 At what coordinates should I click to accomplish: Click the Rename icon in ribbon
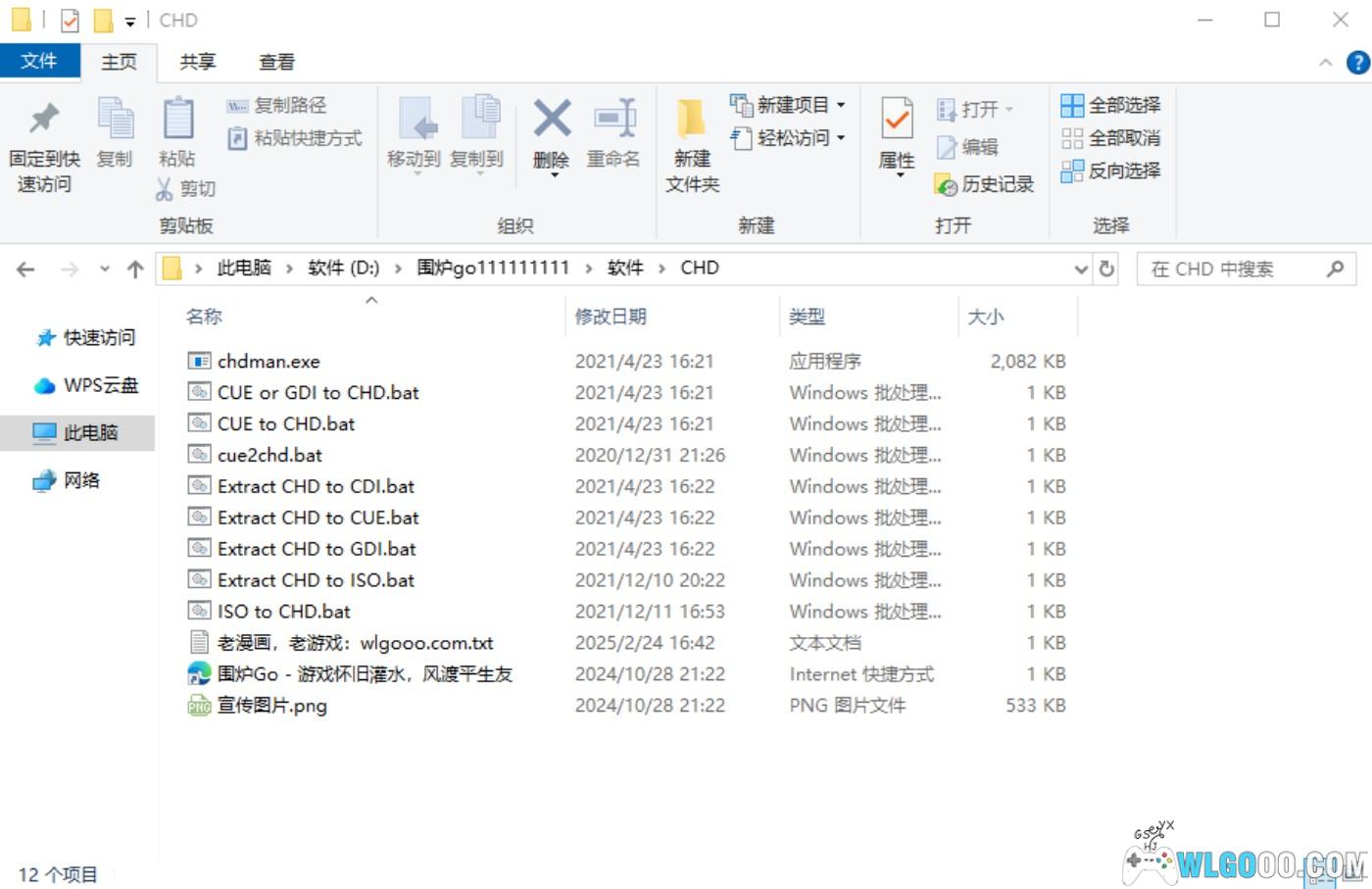click(x=614, y=120)
